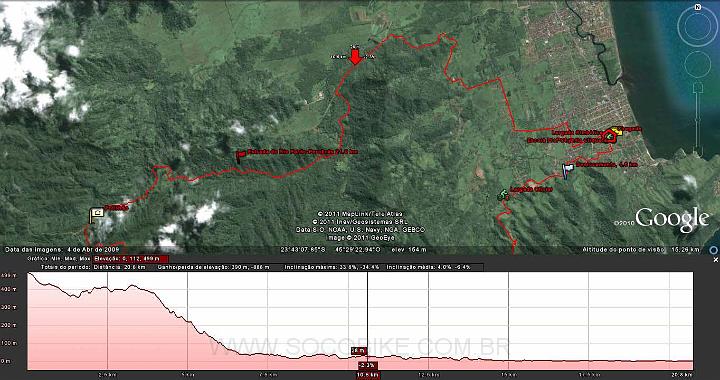Select the white-blue flag placemark near 4.8 km

568,171
